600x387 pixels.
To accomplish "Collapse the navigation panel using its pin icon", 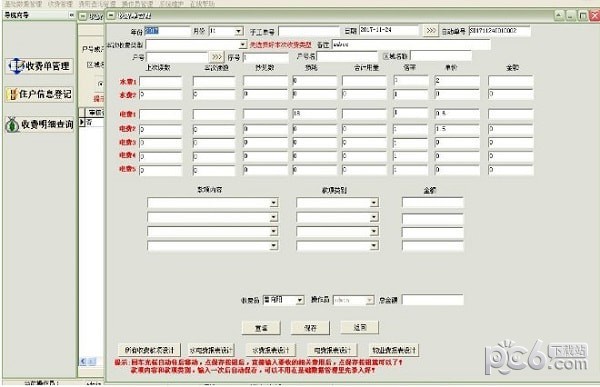I will [71, 15].
